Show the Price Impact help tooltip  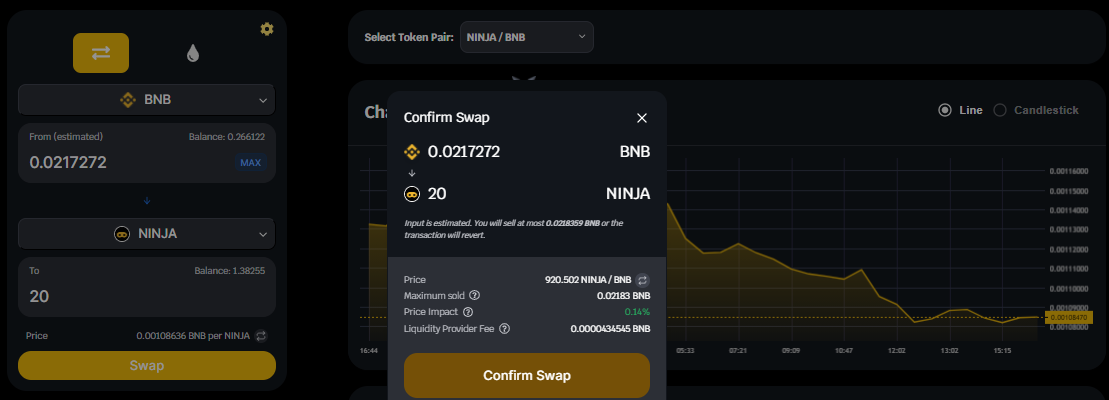[x=468, y=312]
